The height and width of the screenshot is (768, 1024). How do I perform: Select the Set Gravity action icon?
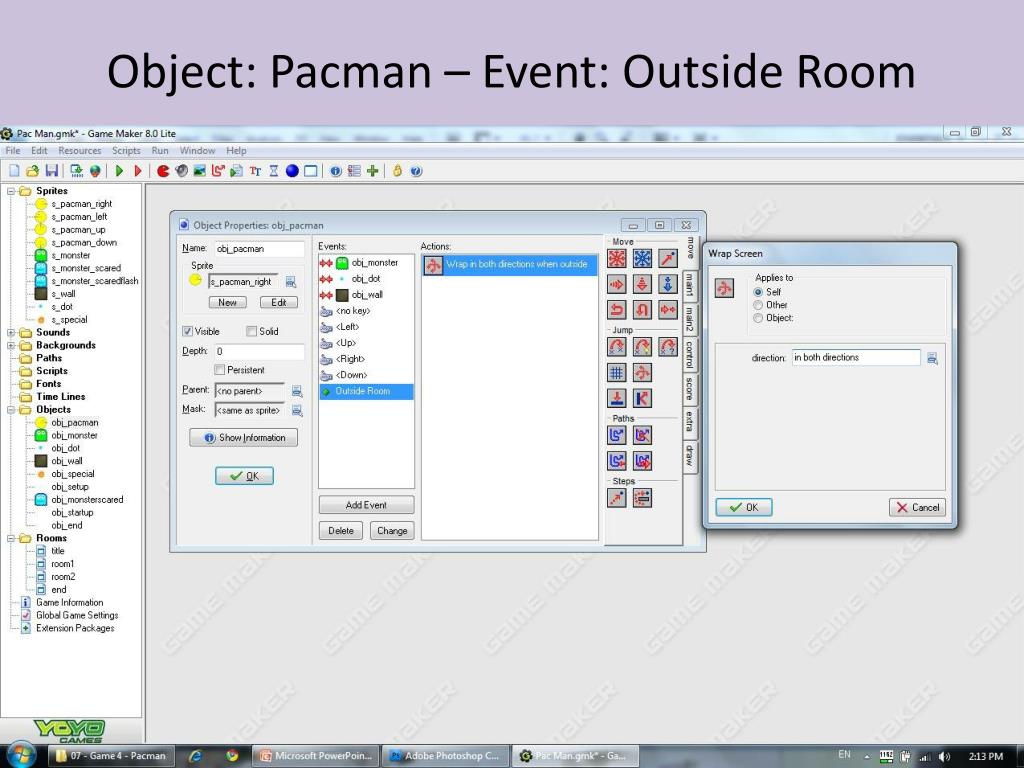coord(667,284)
